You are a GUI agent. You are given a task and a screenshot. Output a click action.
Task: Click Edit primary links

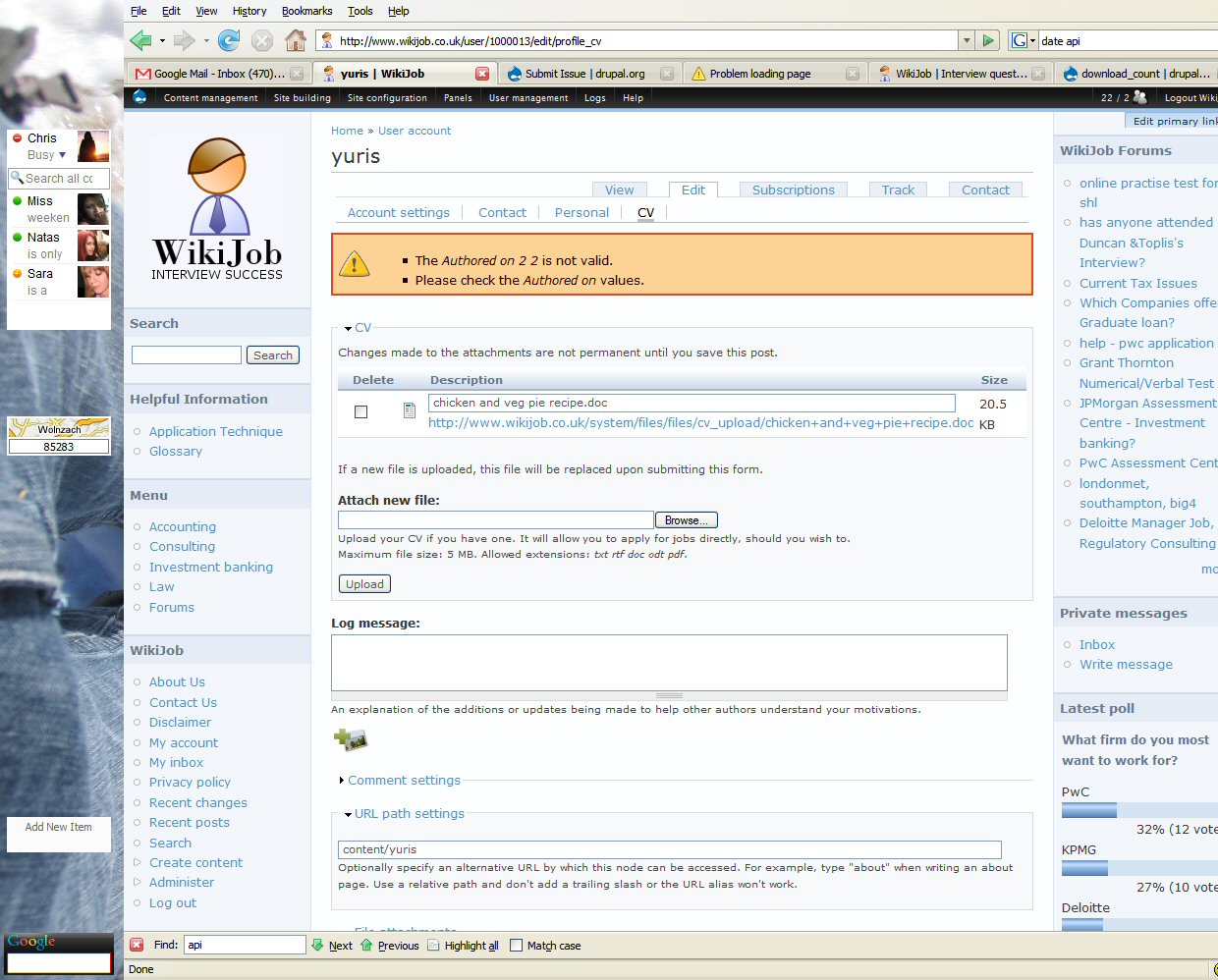point(1171,121)
